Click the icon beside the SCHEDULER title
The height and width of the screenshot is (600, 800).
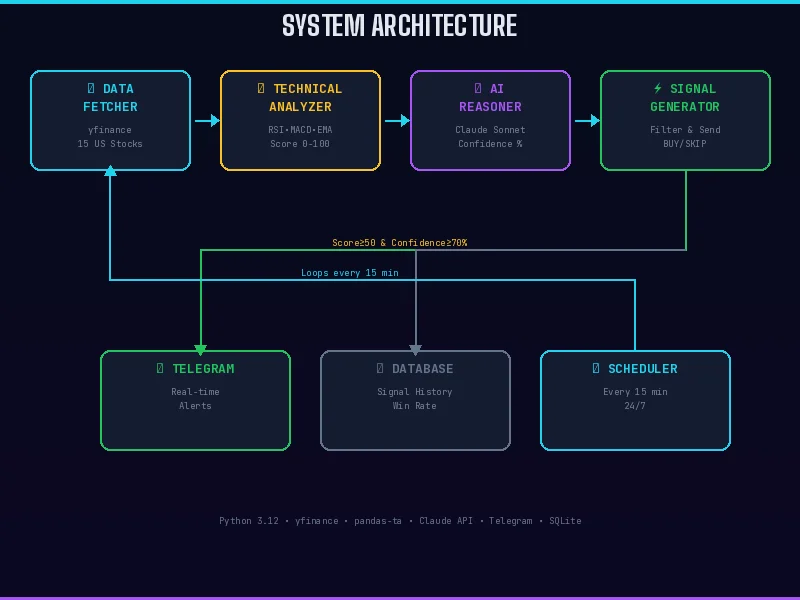coord(595,368)
